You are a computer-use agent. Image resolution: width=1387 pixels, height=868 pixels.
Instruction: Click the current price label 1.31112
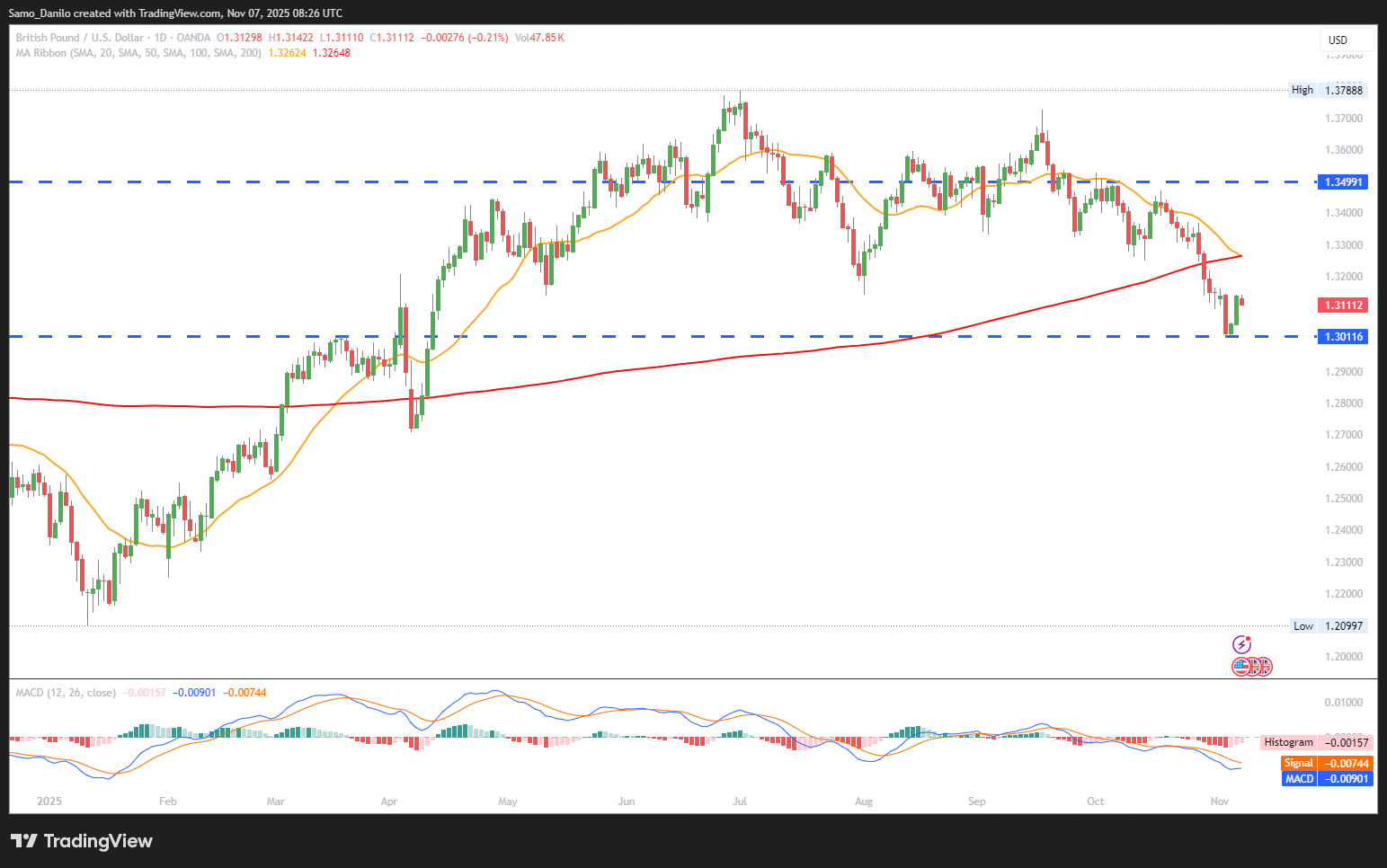(1344, 306)
